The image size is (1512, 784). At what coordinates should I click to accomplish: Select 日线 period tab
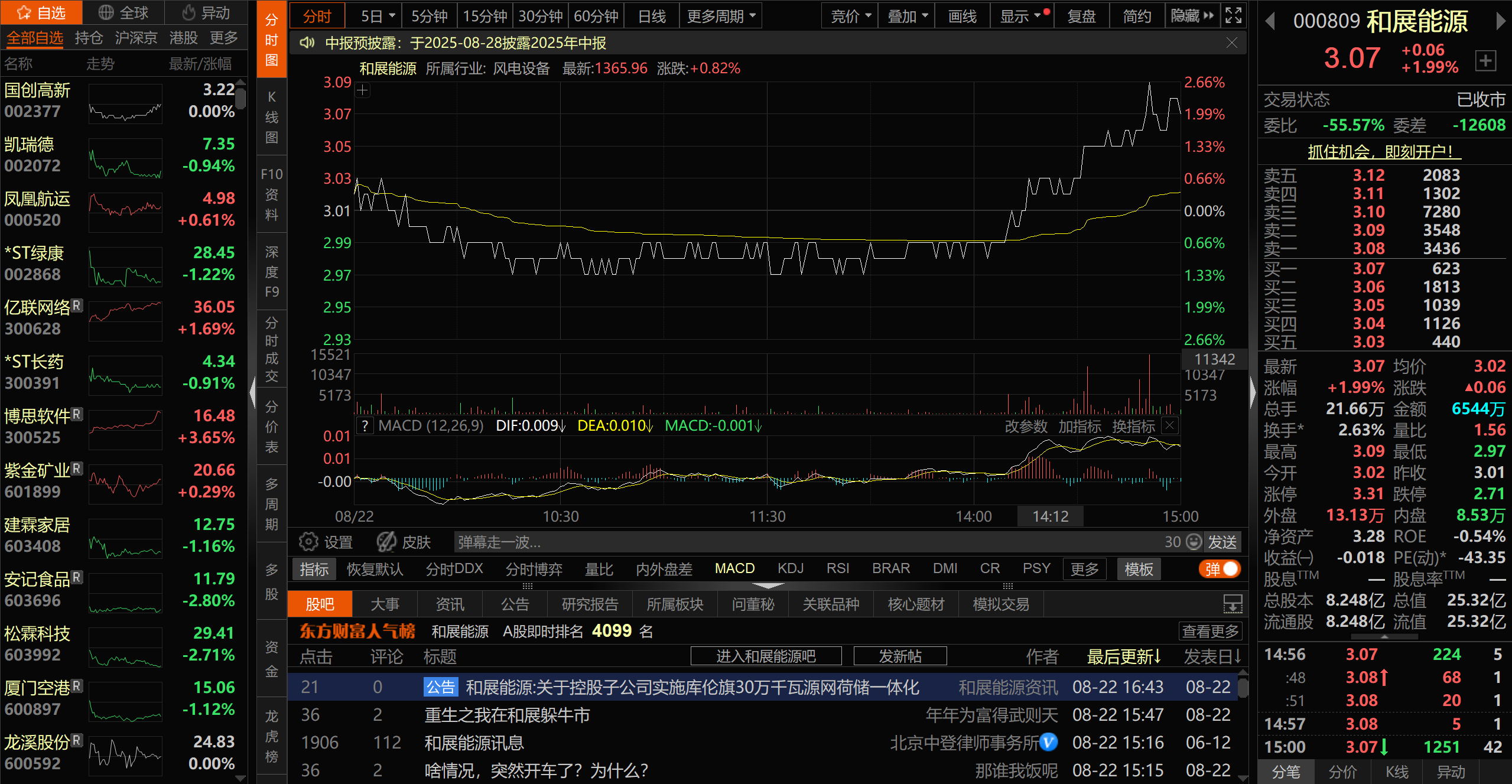(x=652, y=16)
